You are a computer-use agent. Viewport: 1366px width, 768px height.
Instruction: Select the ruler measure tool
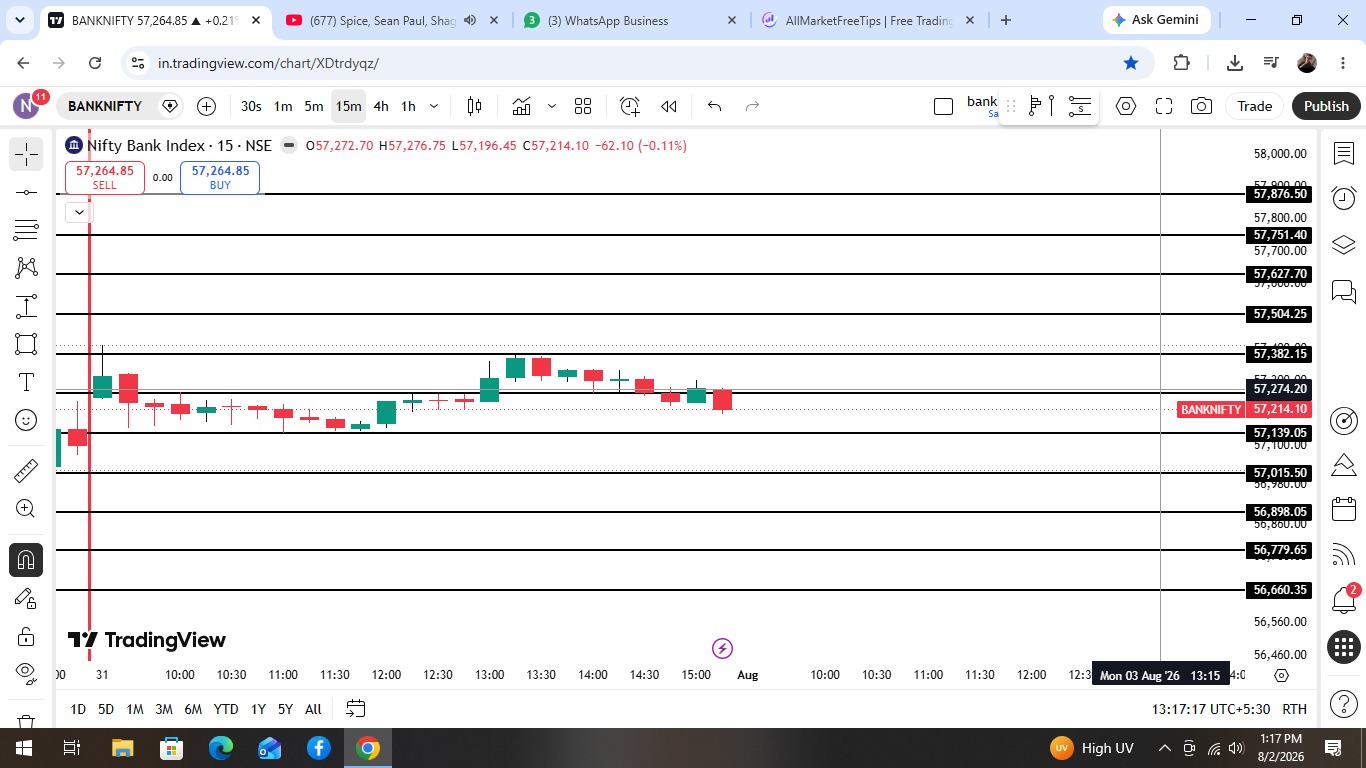[x=26, y=470]
